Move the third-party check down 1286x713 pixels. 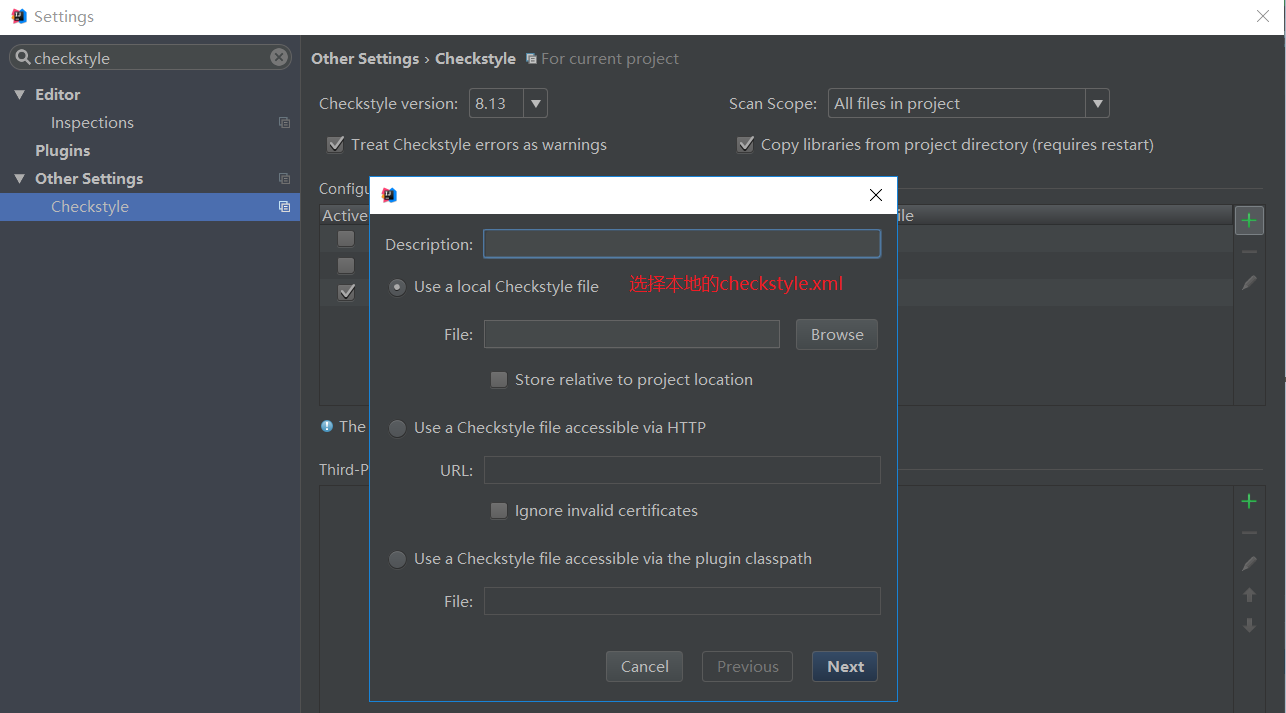point(1249,625)
